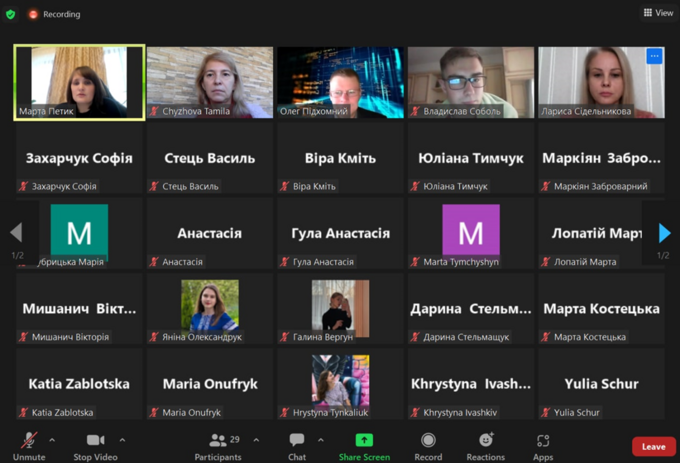Click the Дарина Стельмащук name label
This screenshot has width=680, height=463.
pyautogui.click(x=466, y=337)
